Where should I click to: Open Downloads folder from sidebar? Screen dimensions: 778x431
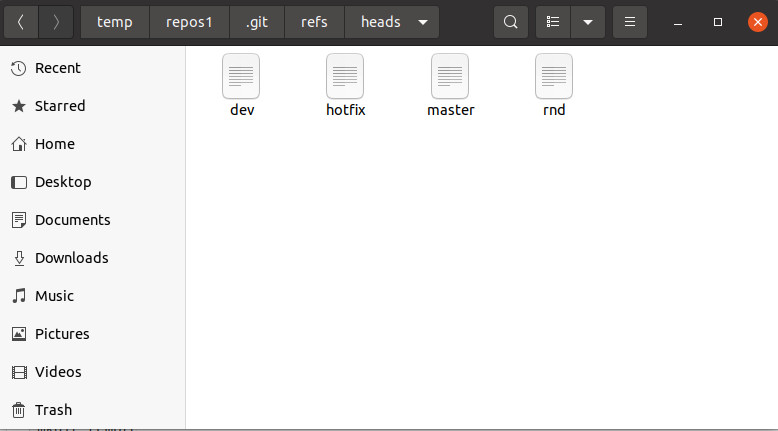click(71, 258)
